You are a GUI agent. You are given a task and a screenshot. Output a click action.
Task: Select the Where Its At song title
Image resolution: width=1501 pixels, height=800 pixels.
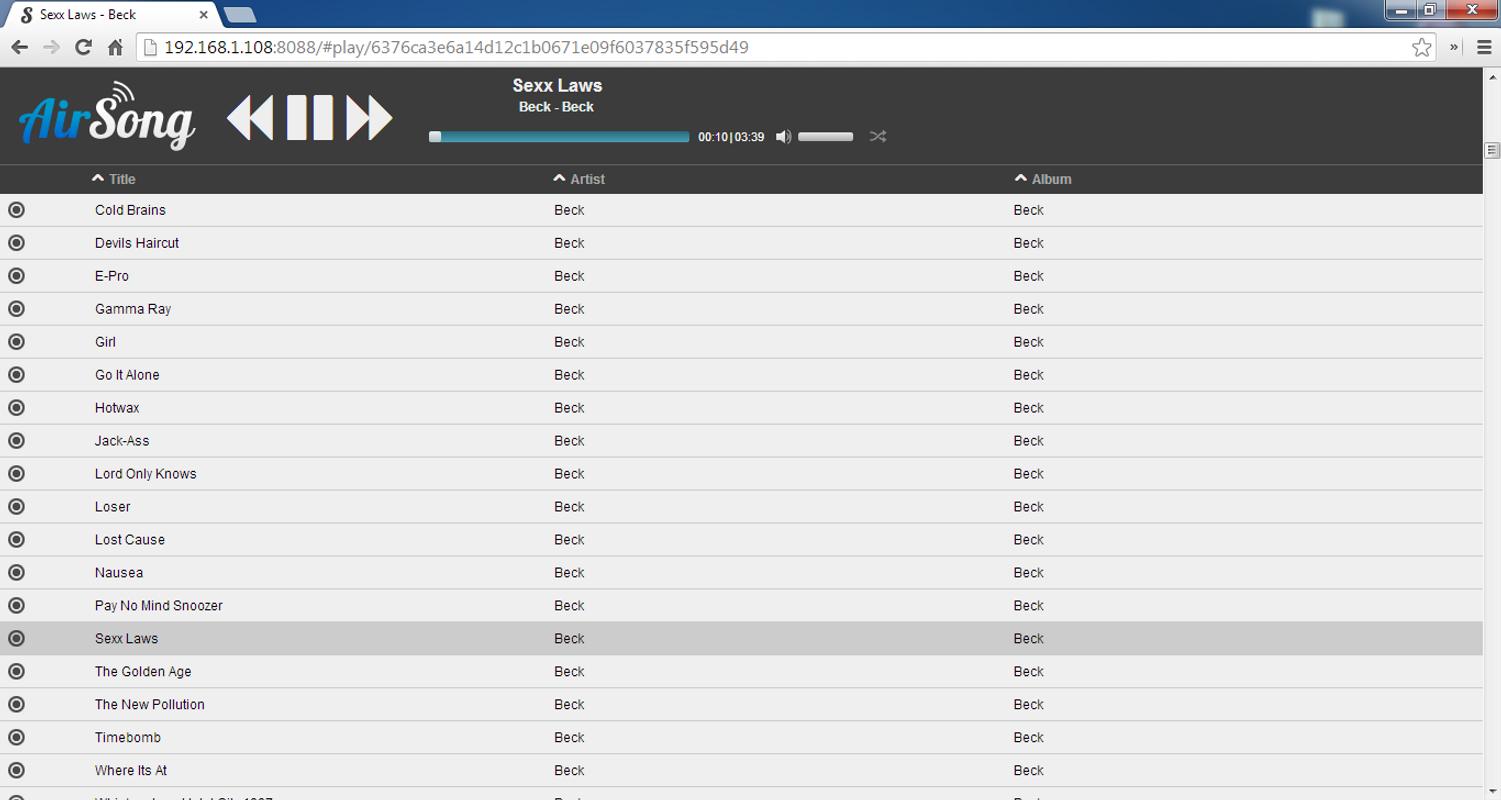pyautogui.click(x=131, y=771)
